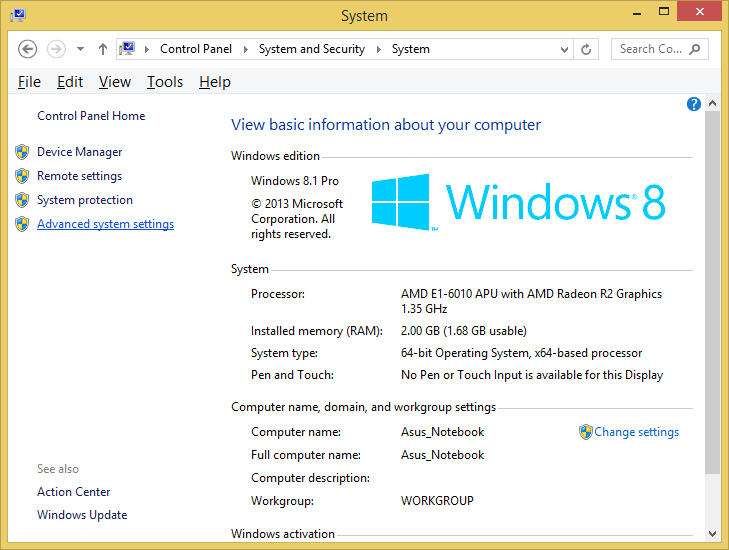Viewport: 729px width, 550px height.
Task: Click the magnifier search icon
Action: click(695, 49)
